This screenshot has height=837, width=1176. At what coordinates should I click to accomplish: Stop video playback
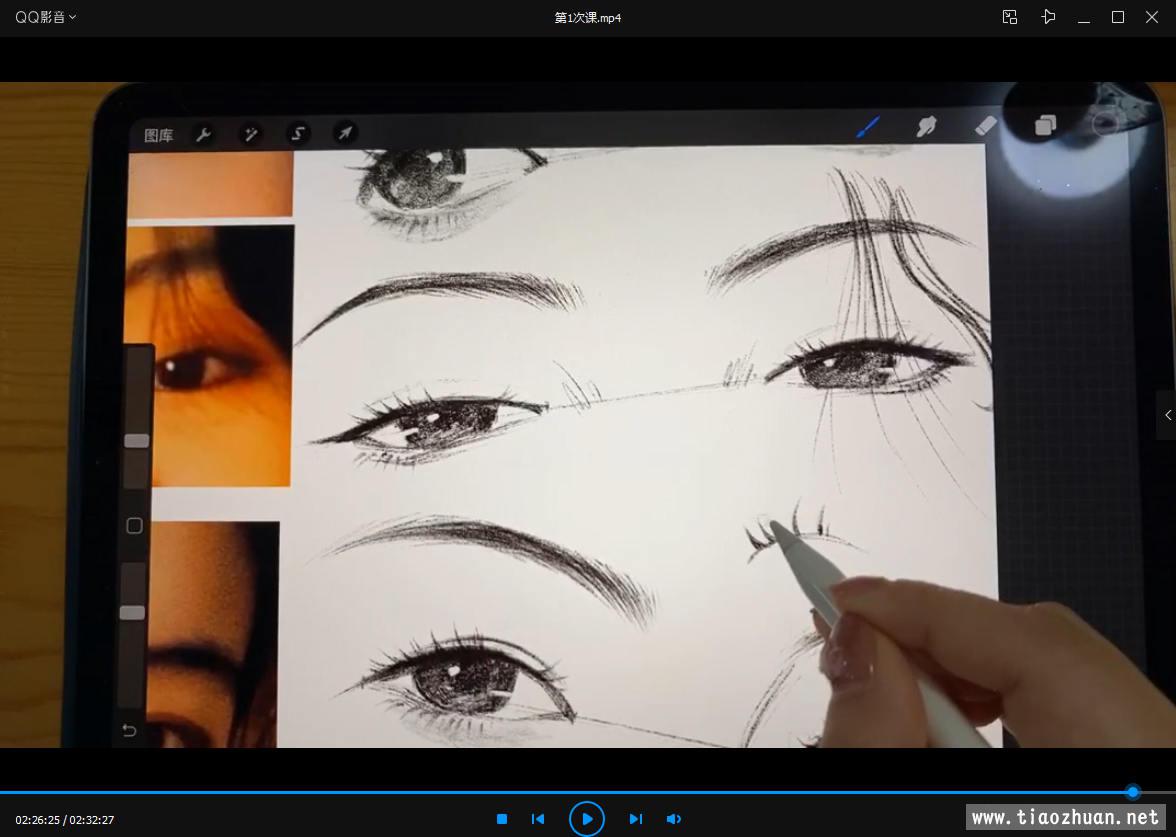502,819
